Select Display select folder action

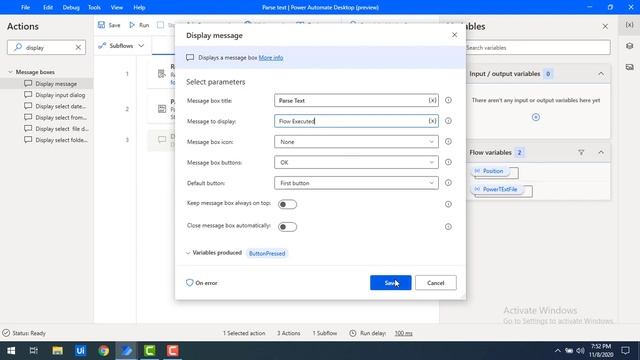click(x=55, y=140)
